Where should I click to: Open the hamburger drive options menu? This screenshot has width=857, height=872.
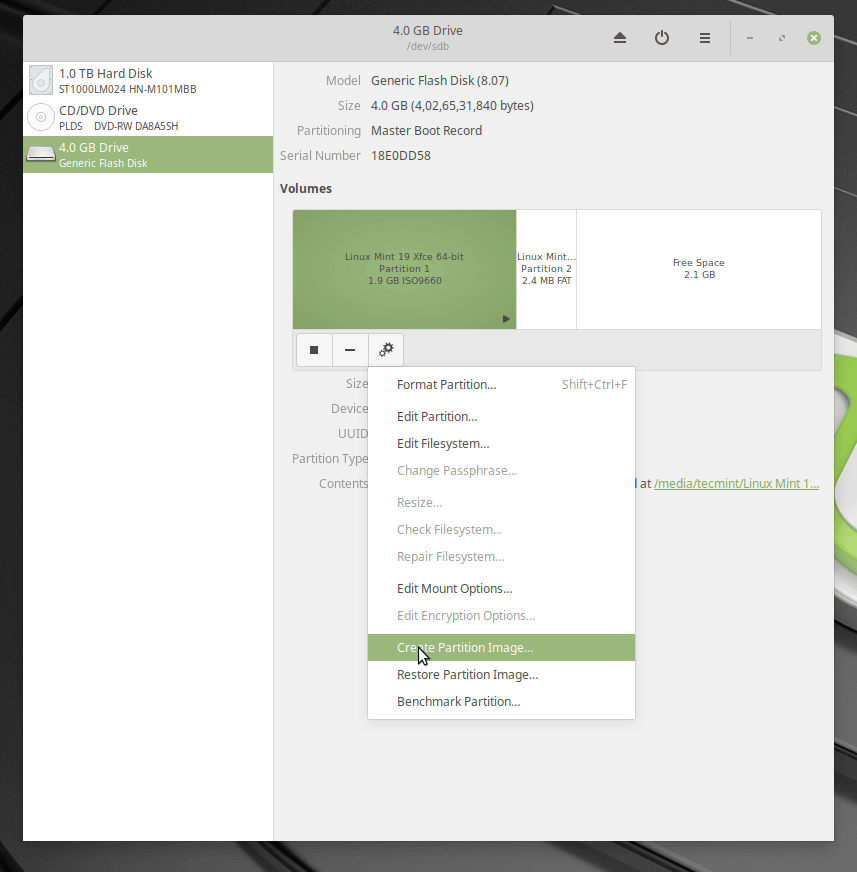pyautogui.click(x=704, y=38)
